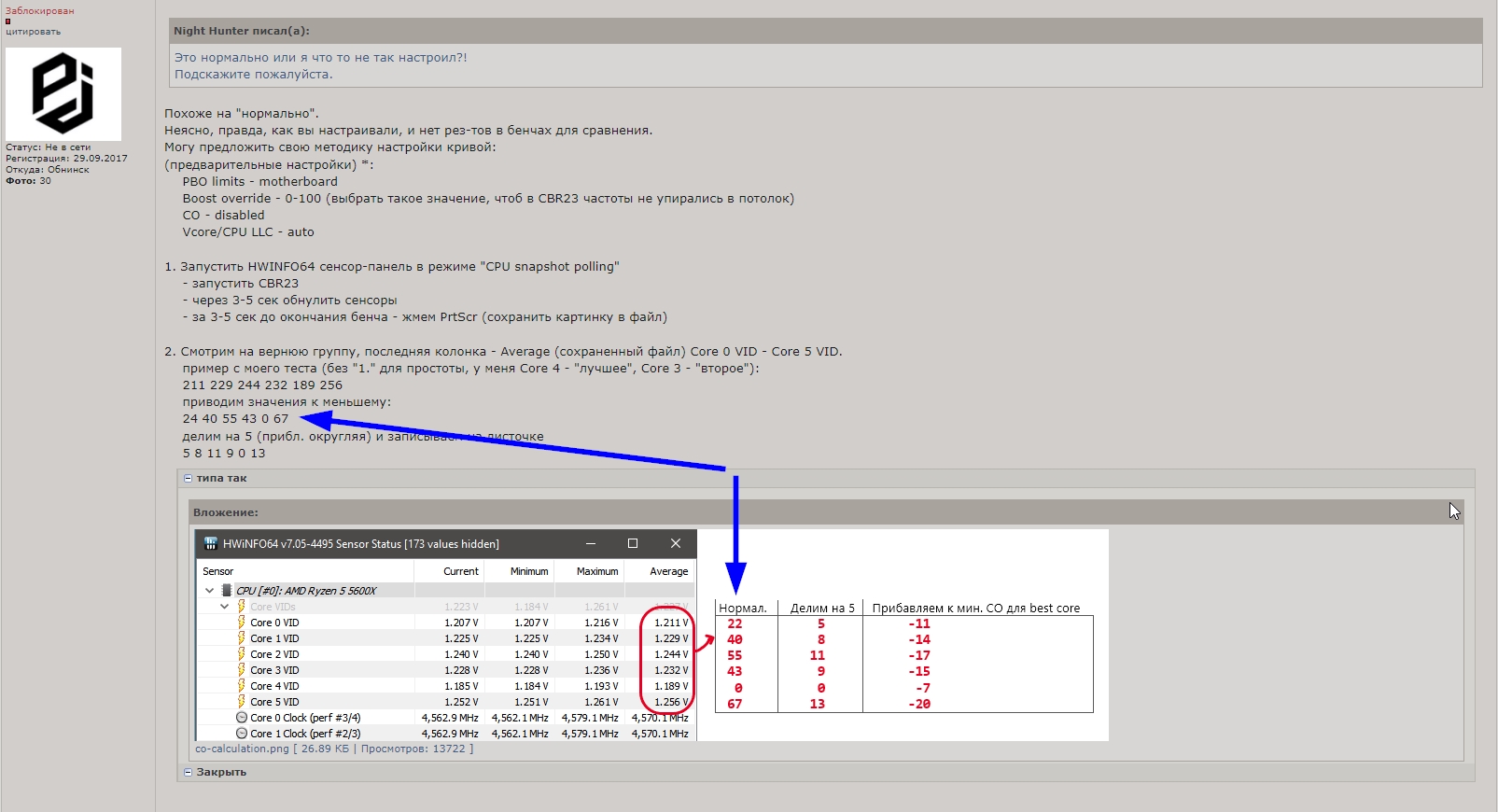Click the line "CO - disabled"

tap(224, 215)
